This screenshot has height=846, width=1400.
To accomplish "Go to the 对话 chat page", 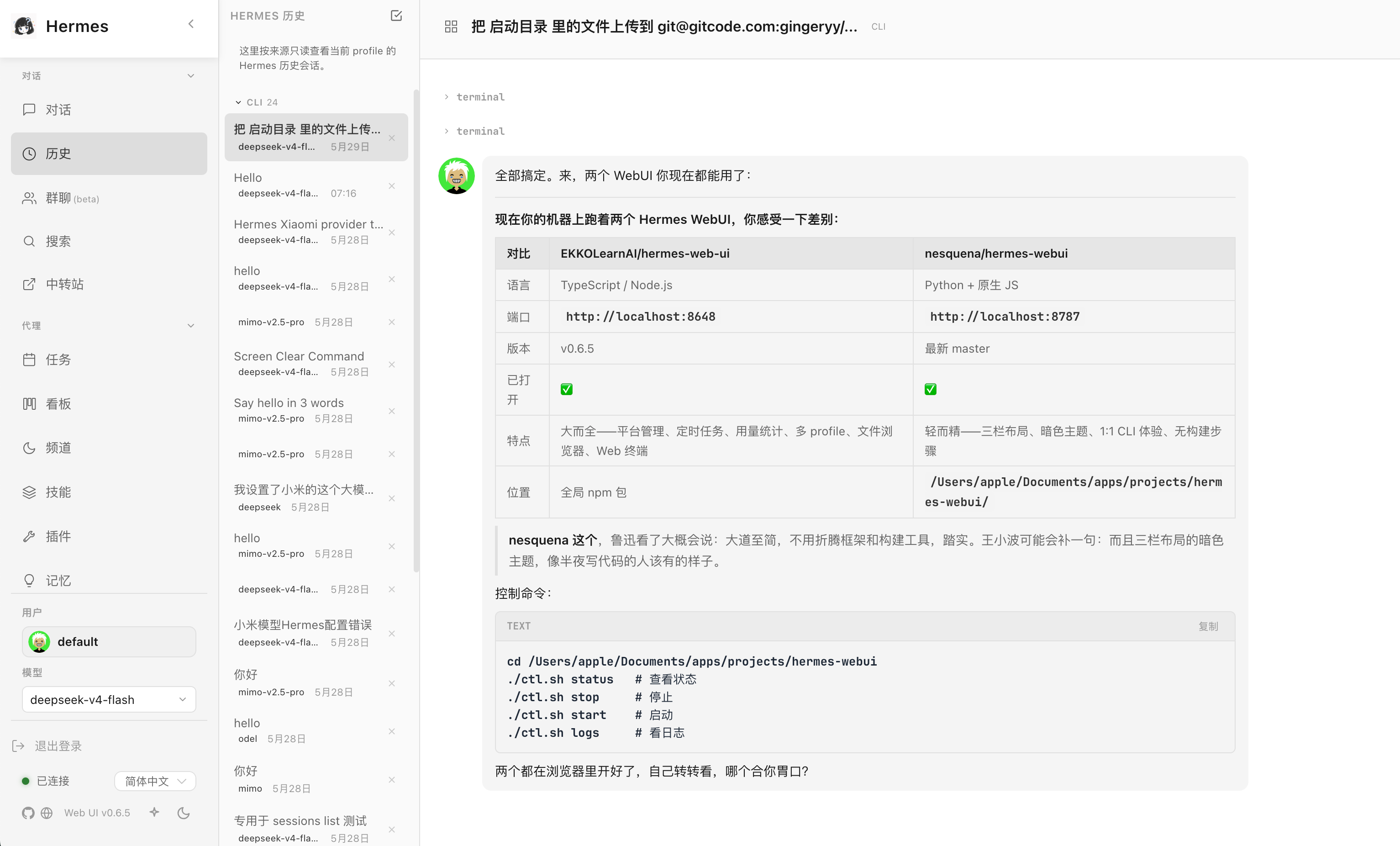I will click(109, 110).
